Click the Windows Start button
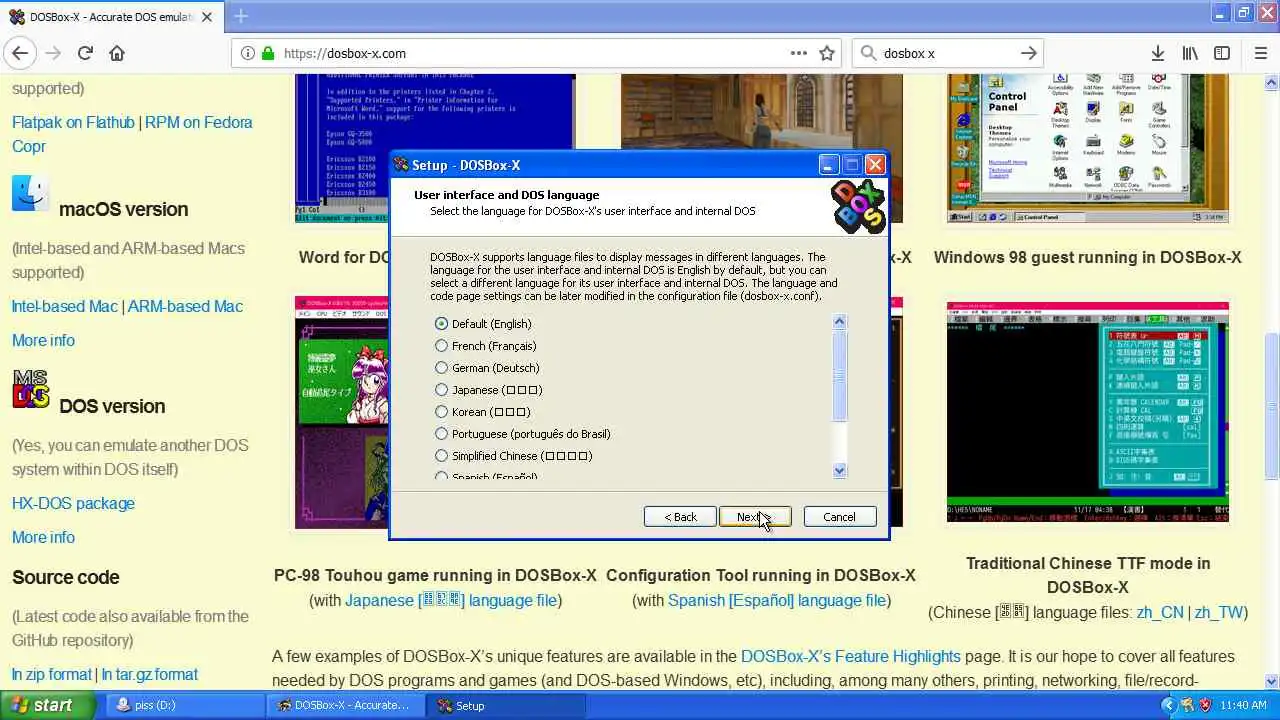This screenshot has height=720, width=1280. [48, 705]
